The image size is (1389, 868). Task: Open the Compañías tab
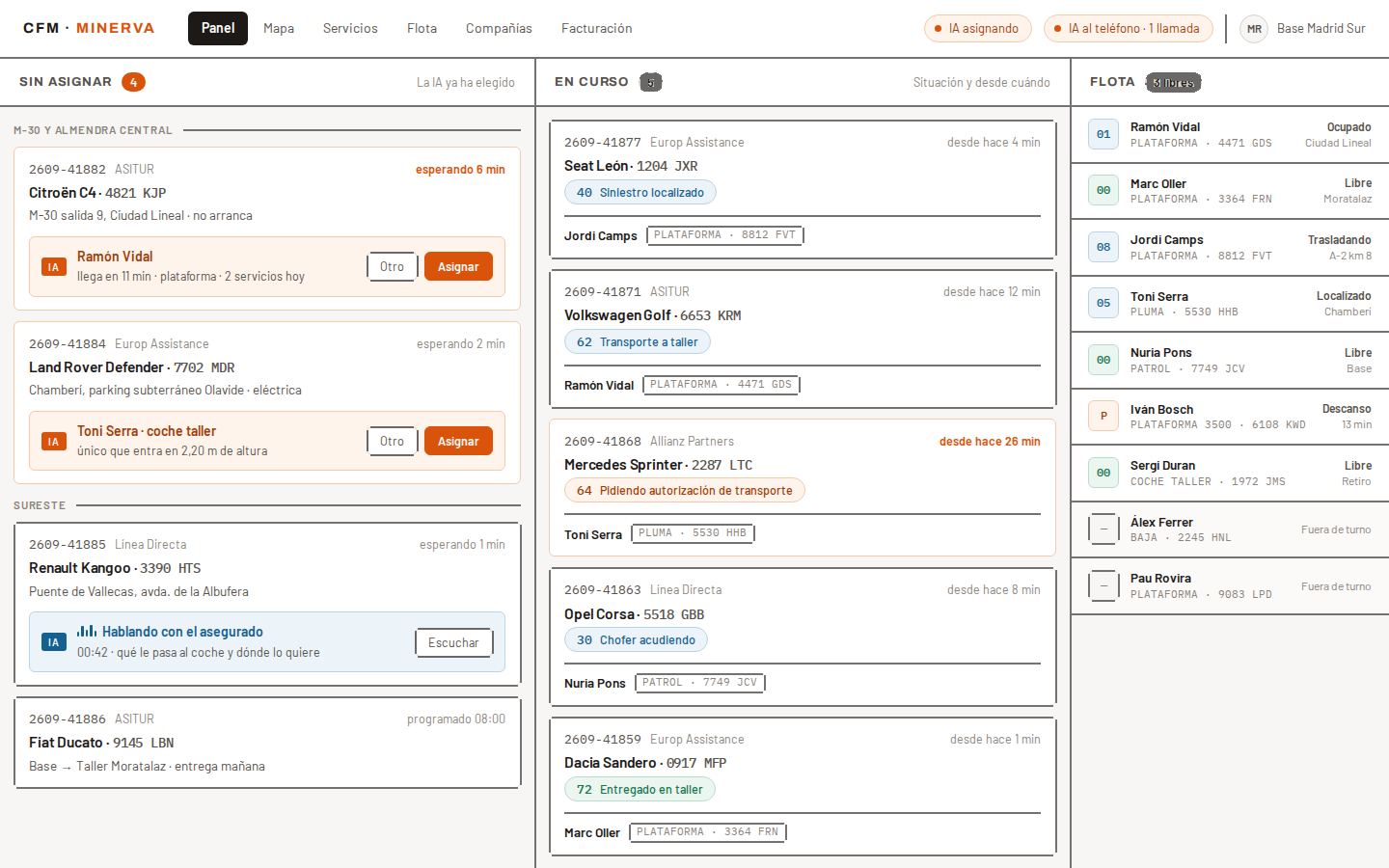pyautogui.click(x=499, y=28)
